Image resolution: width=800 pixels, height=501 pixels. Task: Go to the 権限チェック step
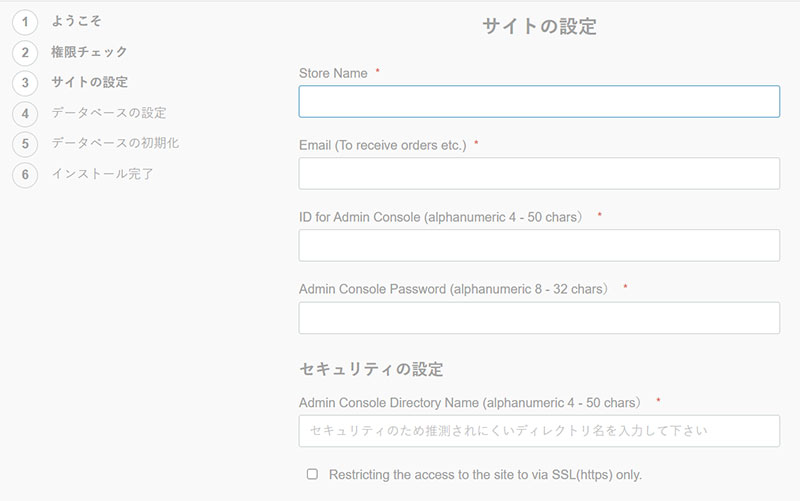(x=89, y=51)
